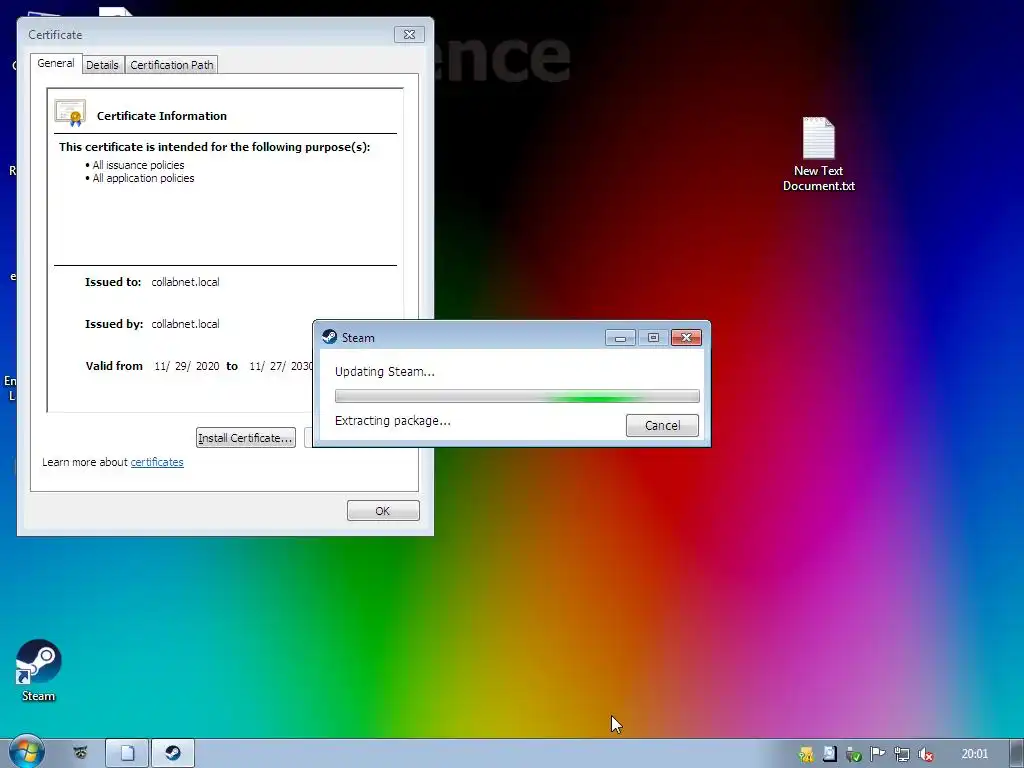
Task: Click the valid-from date 11/29/2020
Action: 187,366
